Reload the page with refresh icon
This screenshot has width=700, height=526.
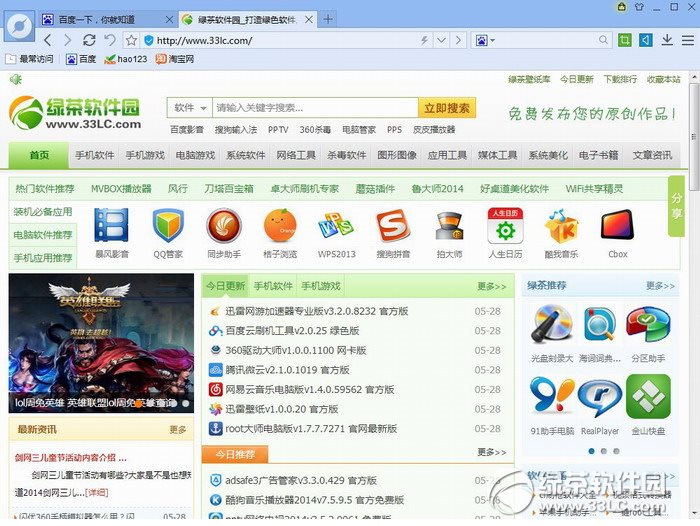89,40
